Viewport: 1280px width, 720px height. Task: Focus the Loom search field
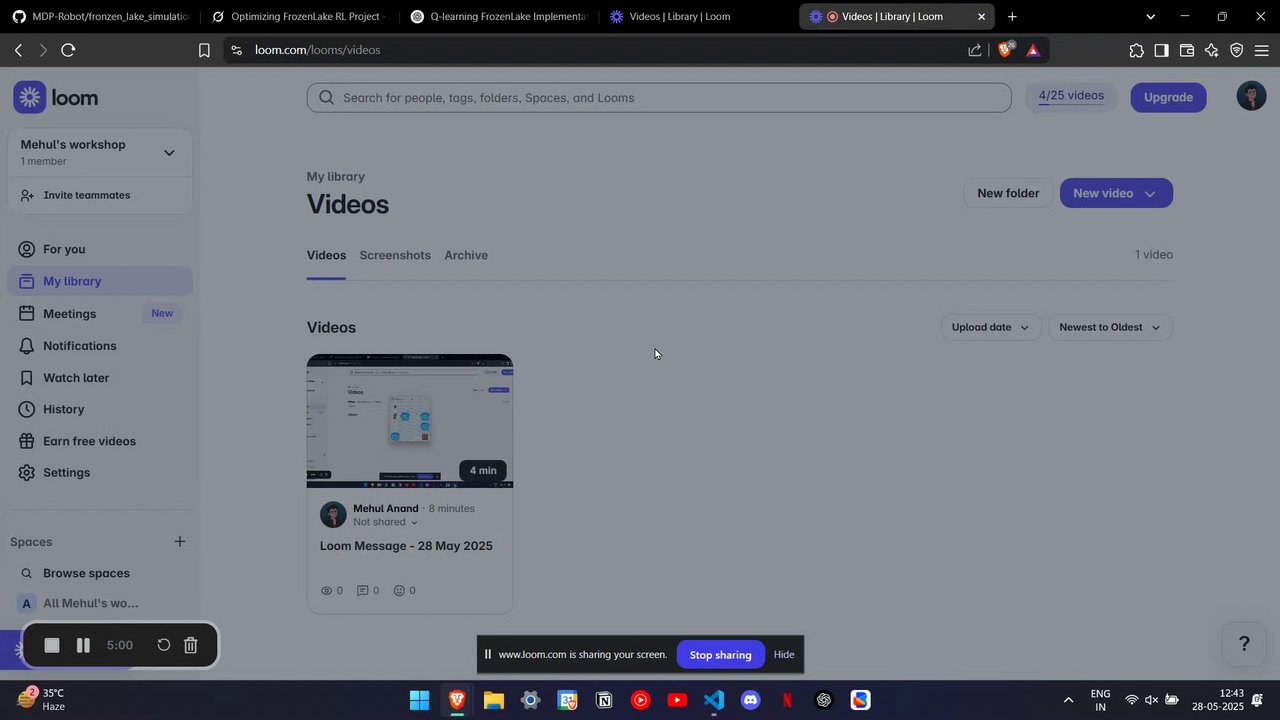[x=659, y=97]
